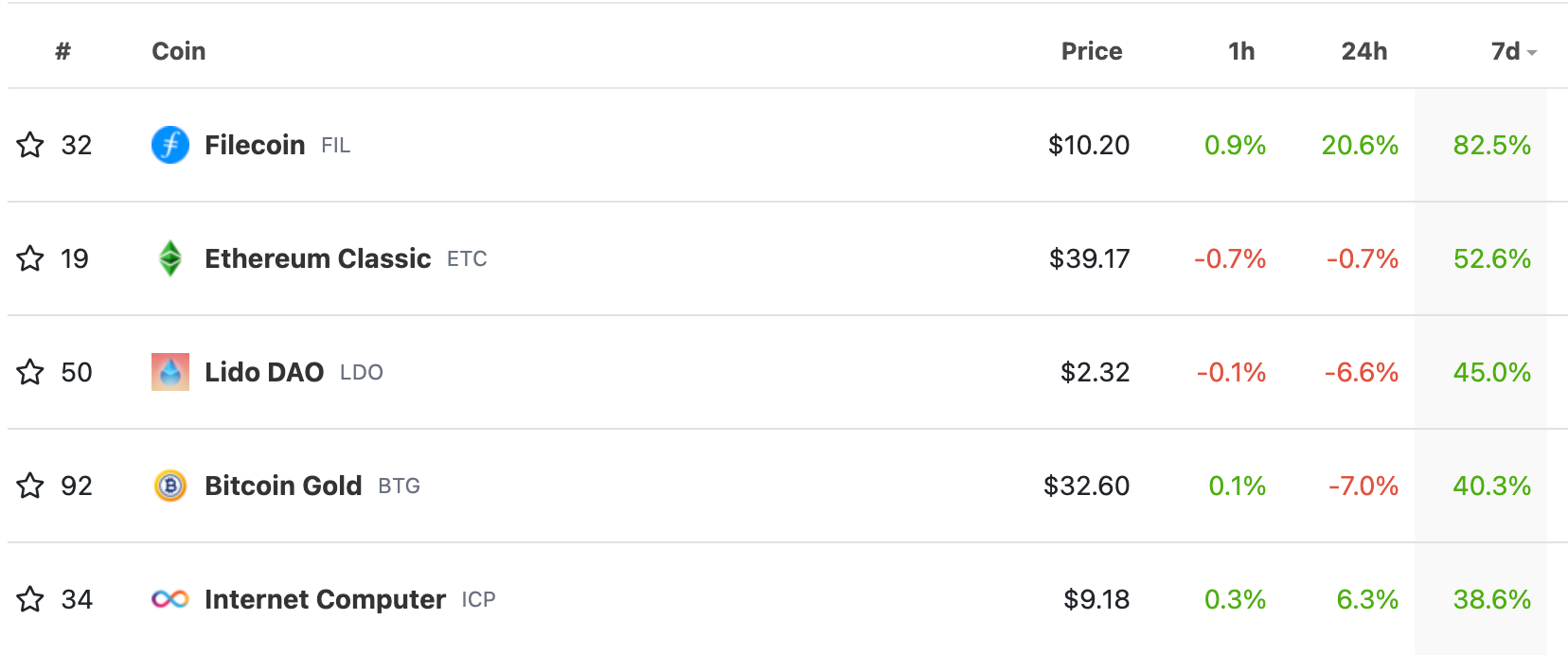This screenshot has height=655, width=1568.
Task: Click the Internet Computer infinity icon
Action: pyautogui.click(x=170, y=599)
